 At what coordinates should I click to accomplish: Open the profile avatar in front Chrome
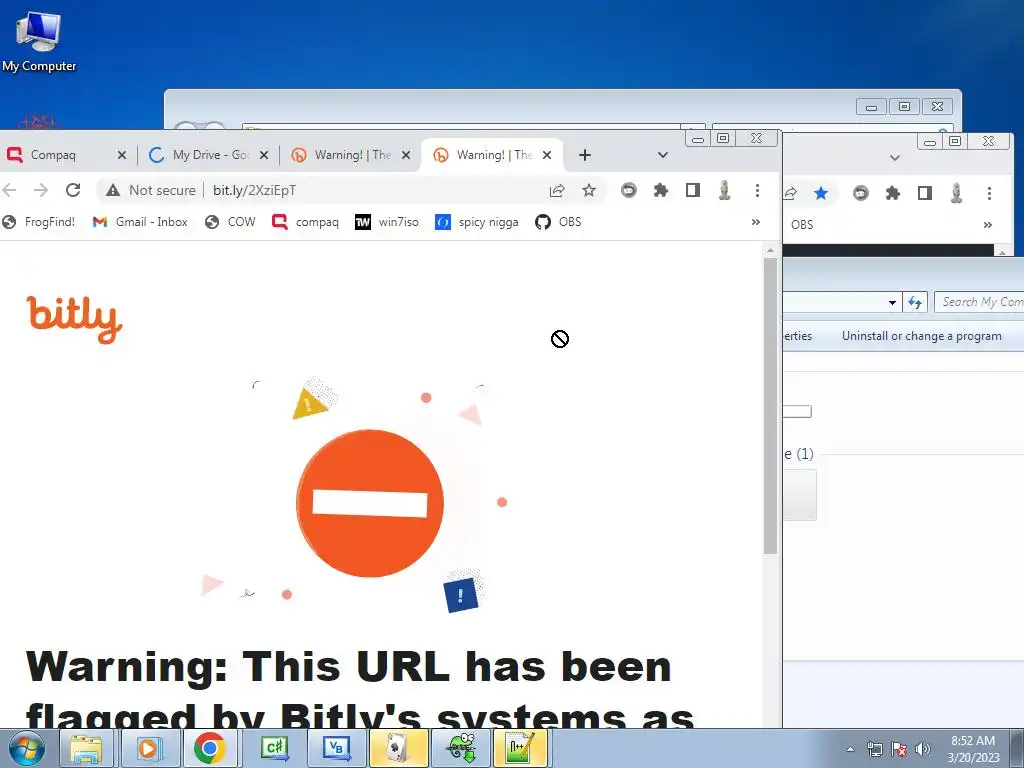click(724, 190)
